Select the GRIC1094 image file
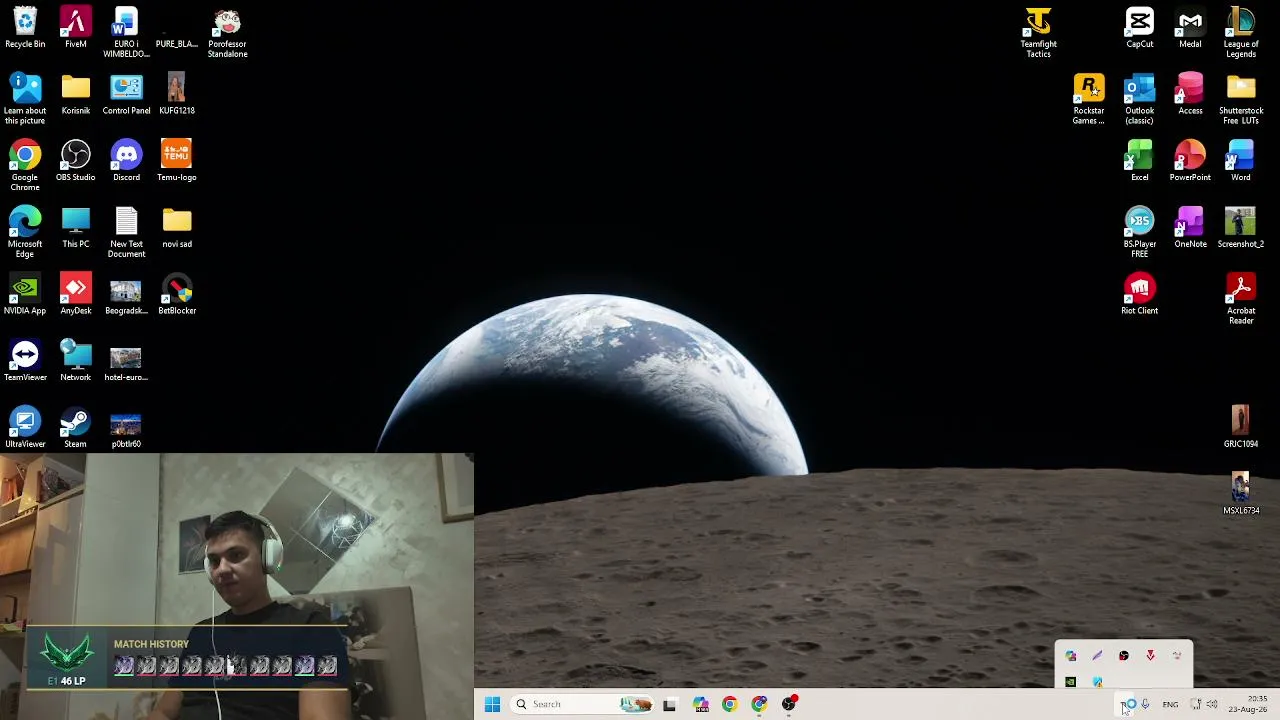Image resolution: width=1280 pixels, height=720 pixels. click(x=1241, y=428)
